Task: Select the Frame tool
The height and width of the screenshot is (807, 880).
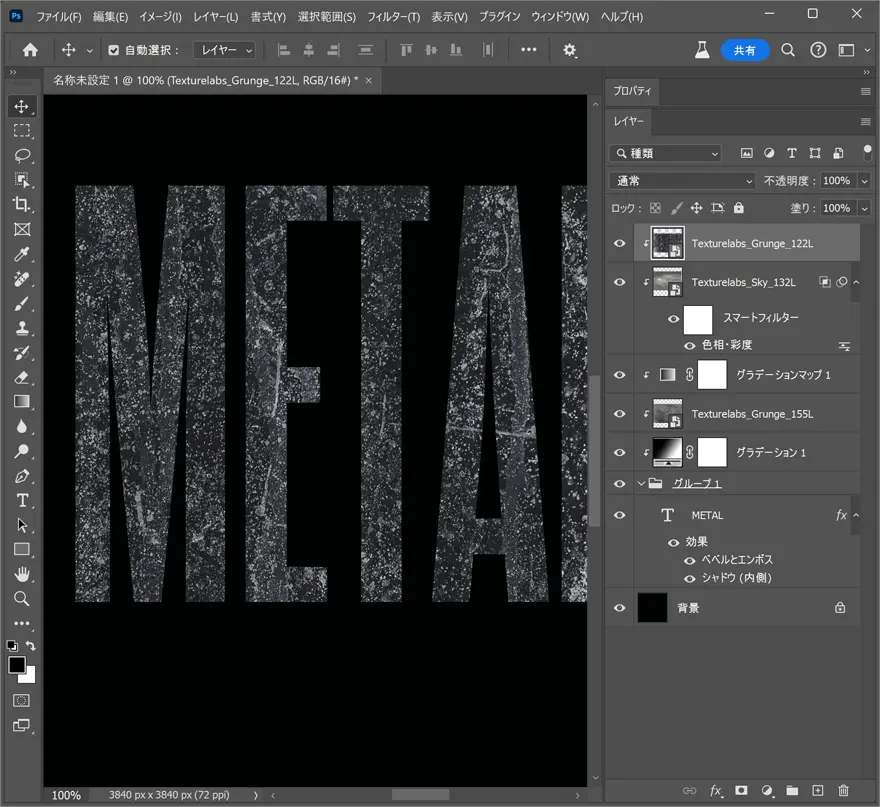Action: (22, 230)
